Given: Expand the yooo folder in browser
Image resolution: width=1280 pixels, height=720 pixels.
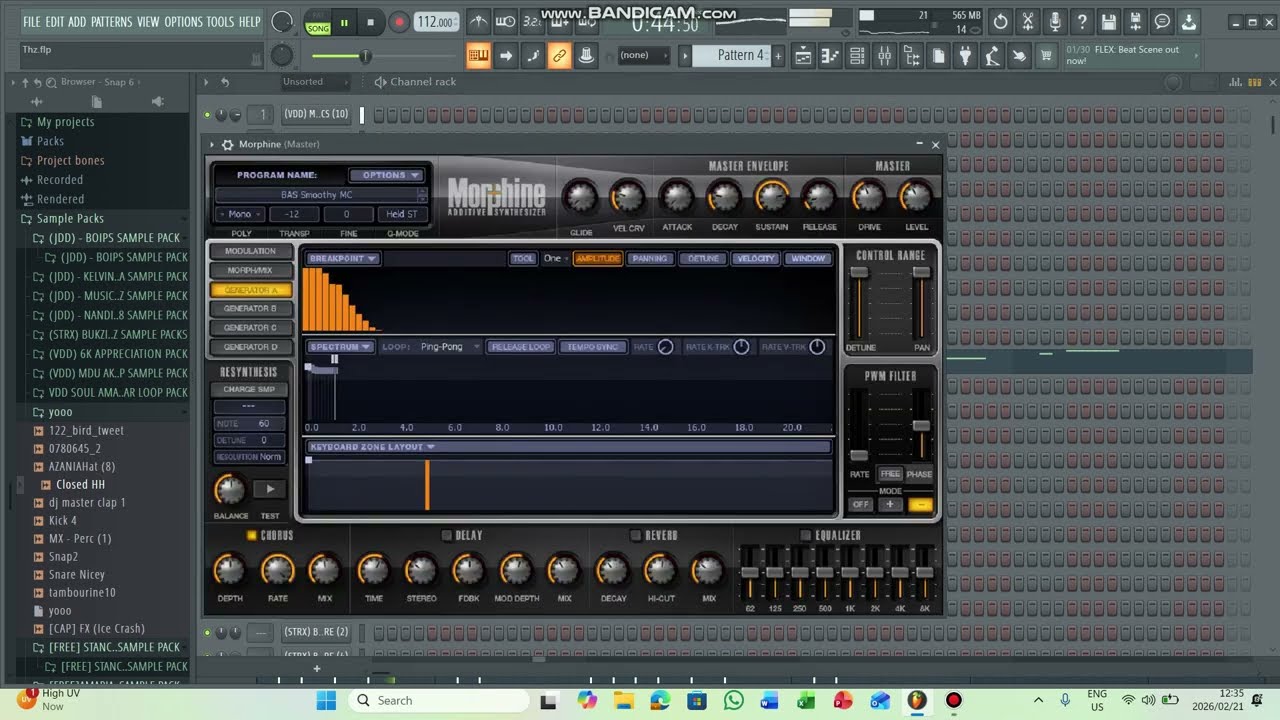Looking at the screenshot, I should pos(60,412).
